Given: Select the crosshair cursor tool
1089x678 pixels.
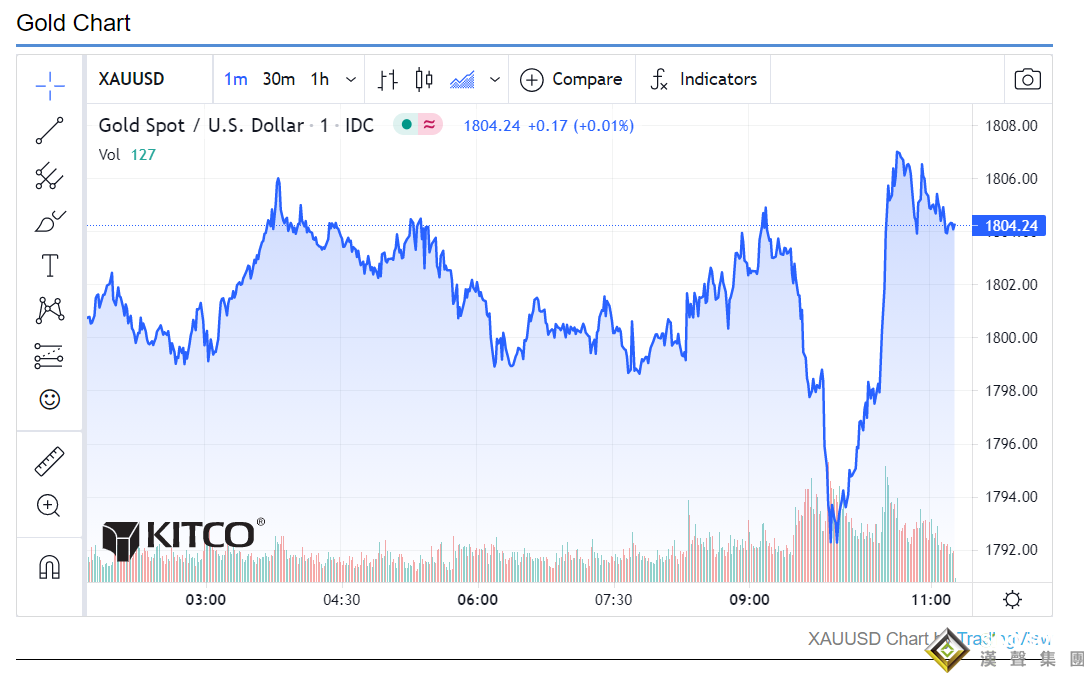Looking at the screenshot, I should (50, 86).
